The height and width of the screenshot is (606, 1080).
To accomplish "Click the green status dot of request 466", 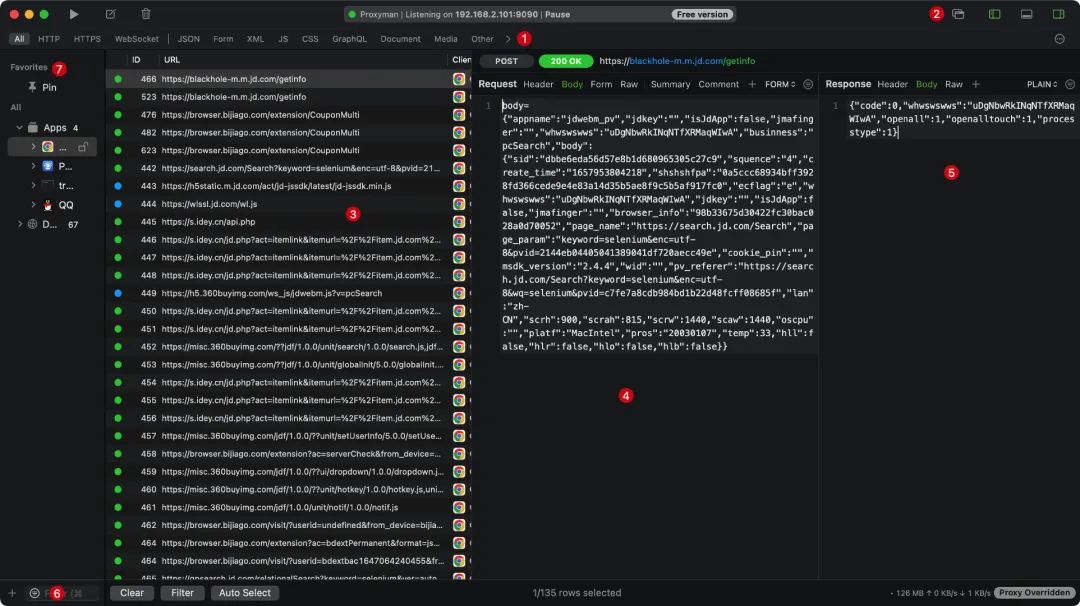I will 118,79.
